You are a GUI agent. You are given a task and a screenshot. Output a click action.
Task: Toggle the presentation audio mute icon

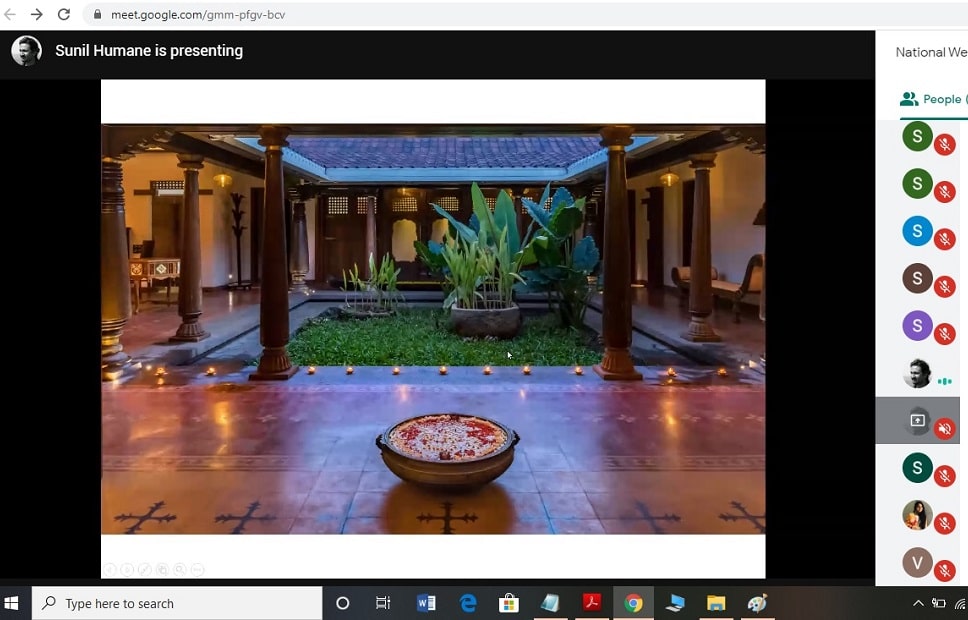944,429
